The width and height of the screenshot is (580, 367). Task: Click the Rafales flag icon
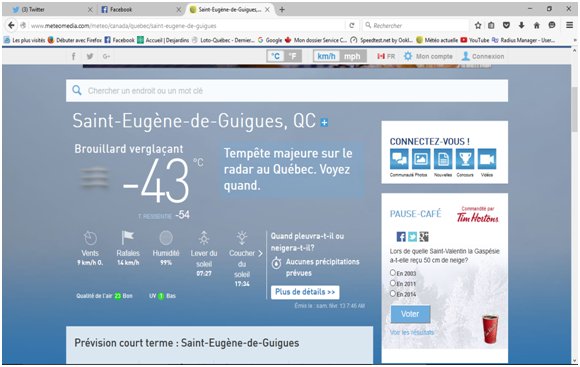click(128, 238)
